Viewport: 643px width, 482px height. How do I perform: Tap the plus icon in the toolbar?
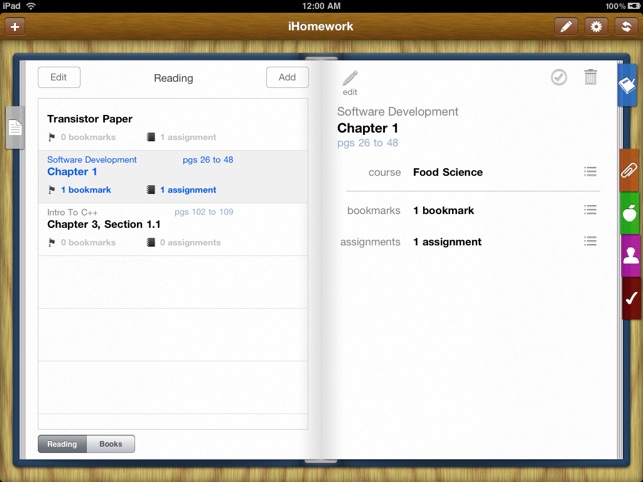pyautogui.click(x=15, y=27)
